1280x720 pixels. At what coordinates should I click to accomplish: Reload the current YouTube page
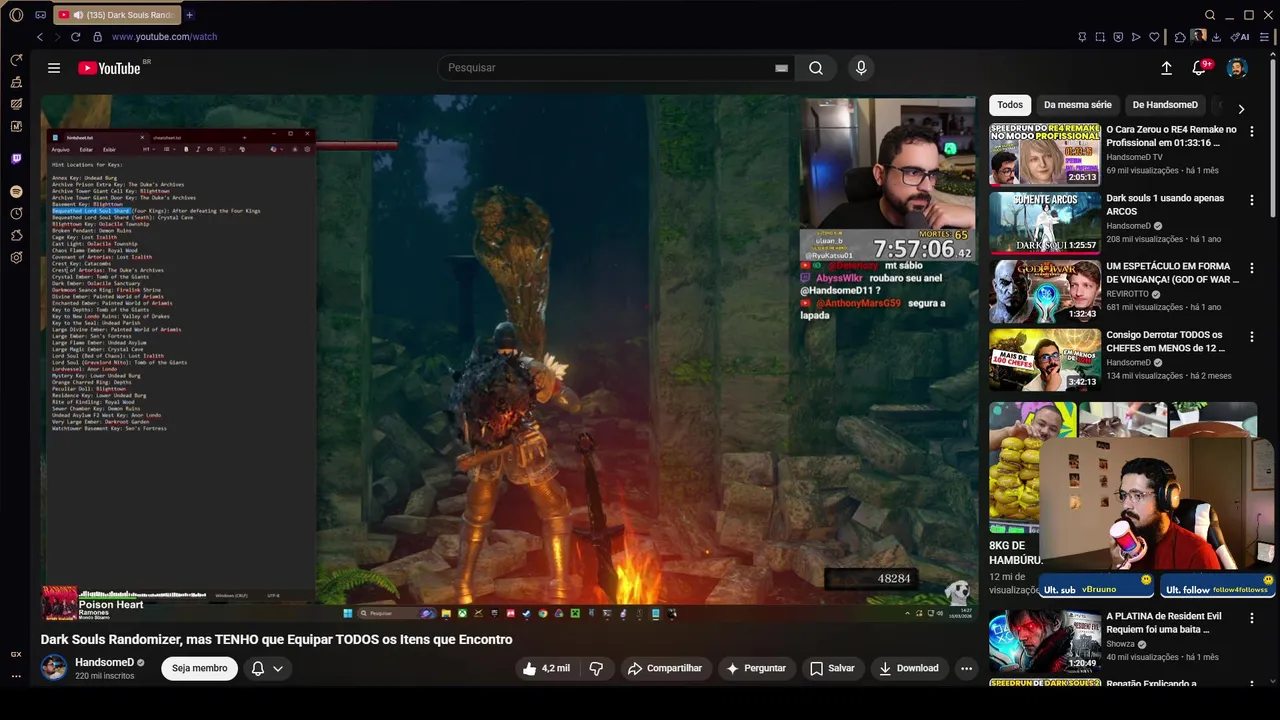tap(75, 37)
